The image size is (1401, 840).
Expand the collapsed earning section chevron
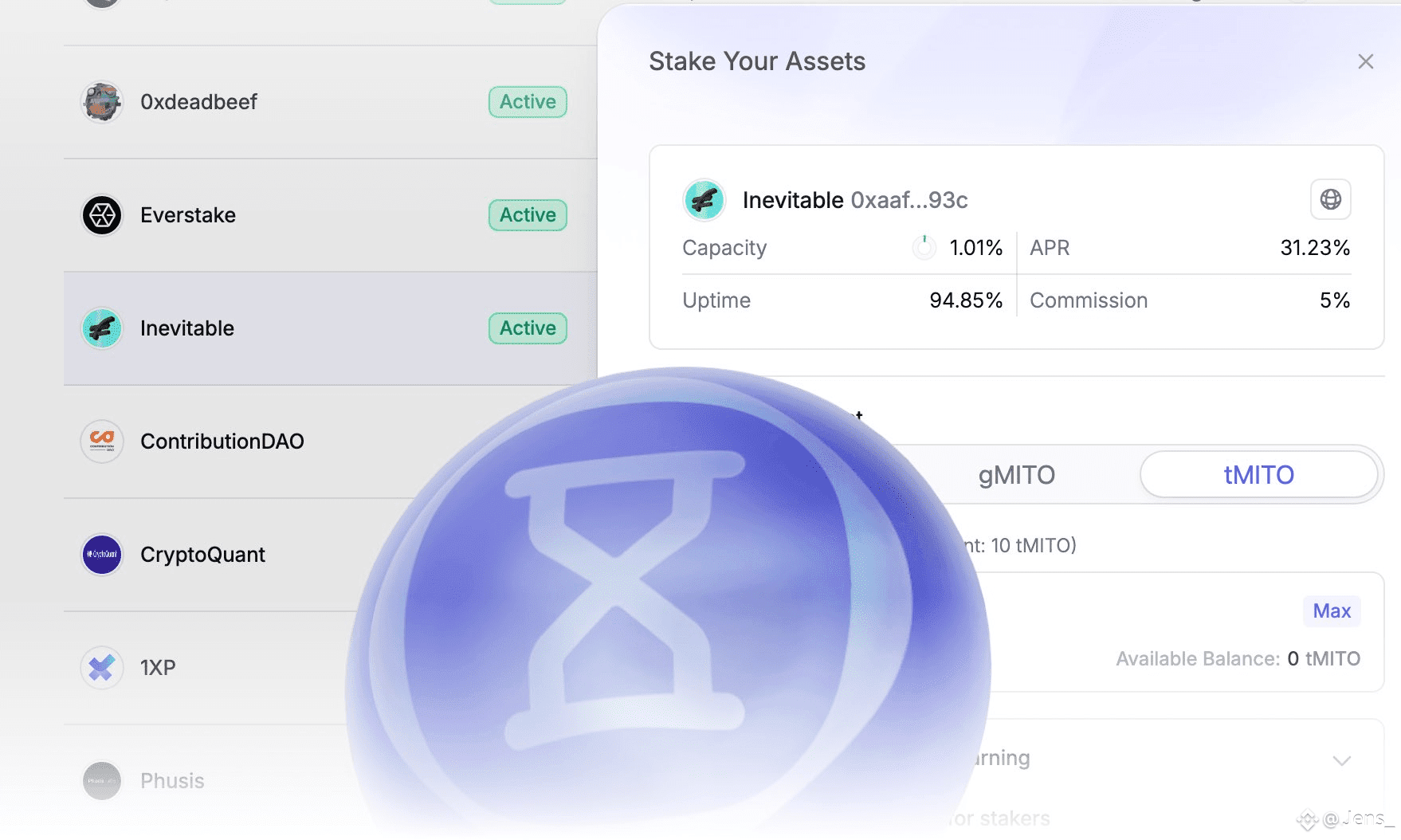click(1342, 760)
